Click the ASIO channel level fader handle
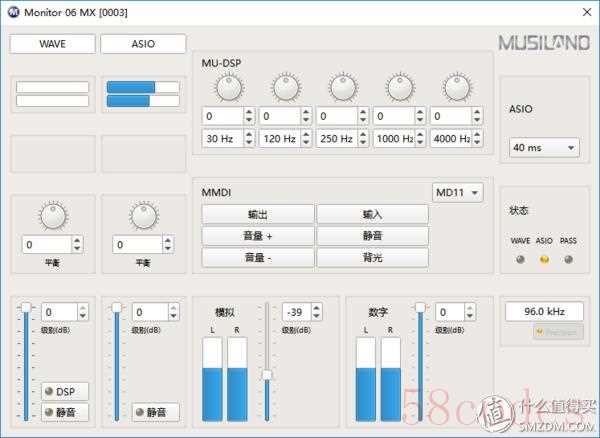Viewport: 600px width, 438px height. pyautogui.click(x=117, y=308)
